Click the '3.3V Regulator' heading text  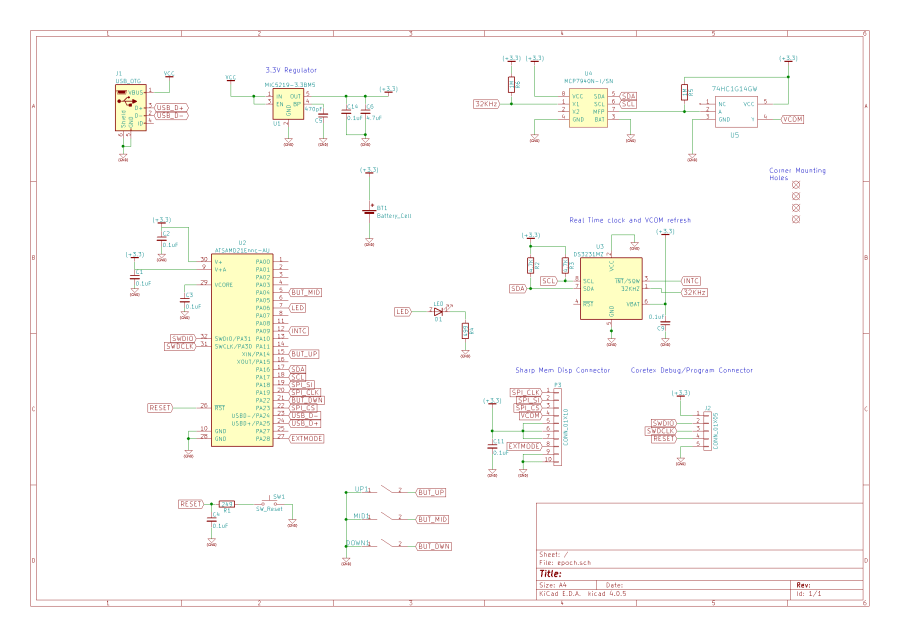tap(292, 71)
